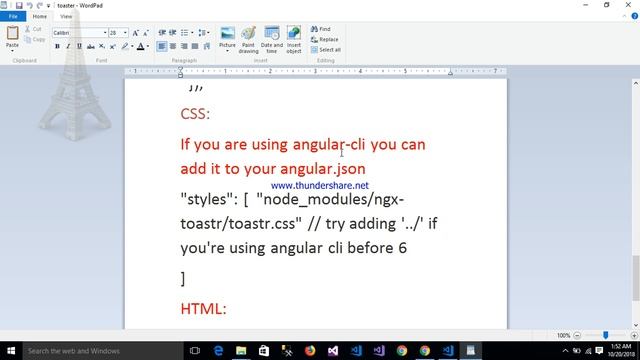This screenshot has width=640, height=360.
Task: Increase the paragraph indent
Action: click(x=173, y=33)
